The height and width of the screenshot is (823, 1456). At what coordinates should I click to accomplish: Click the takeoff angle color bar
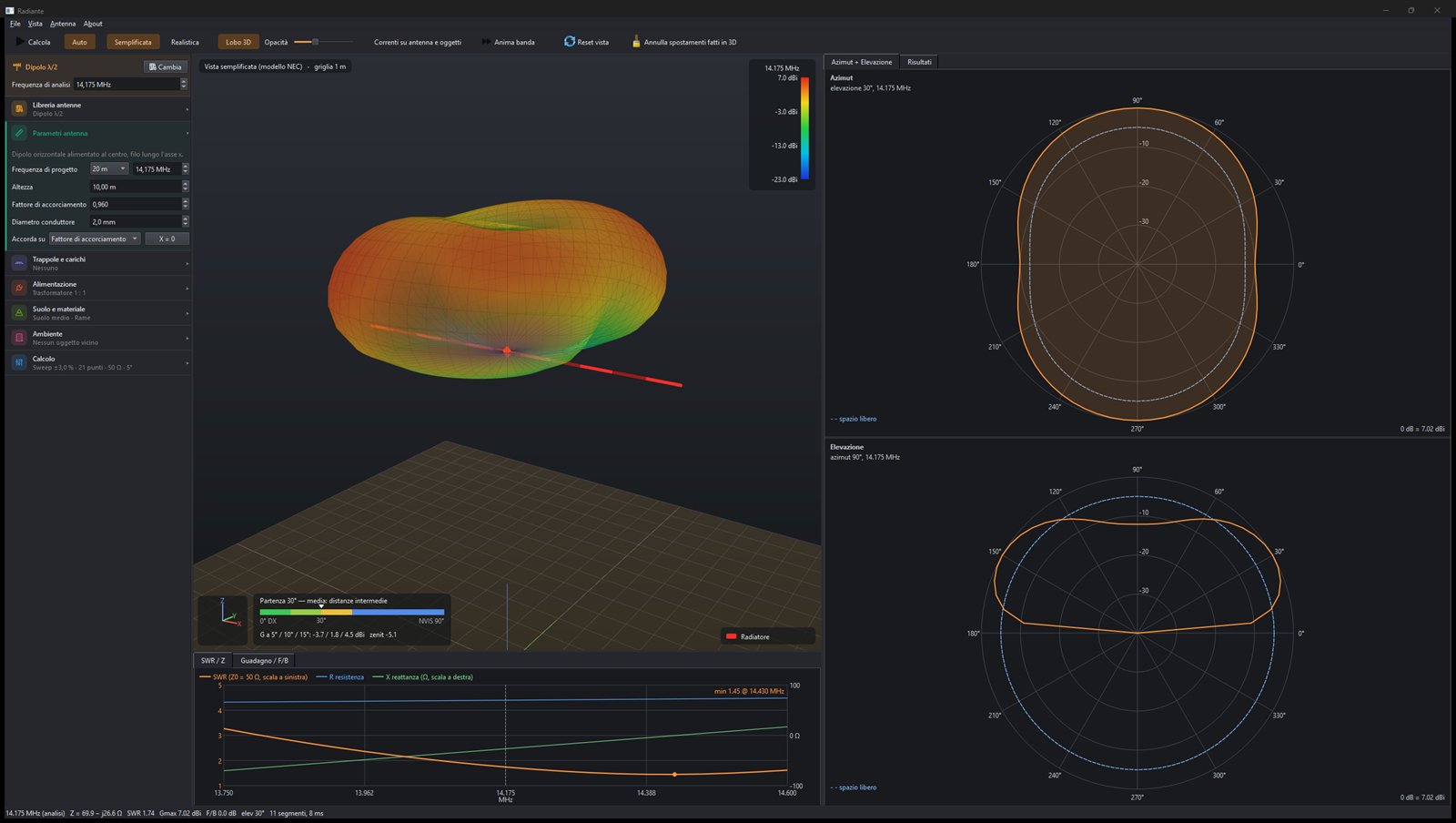(x=352, y=612)
